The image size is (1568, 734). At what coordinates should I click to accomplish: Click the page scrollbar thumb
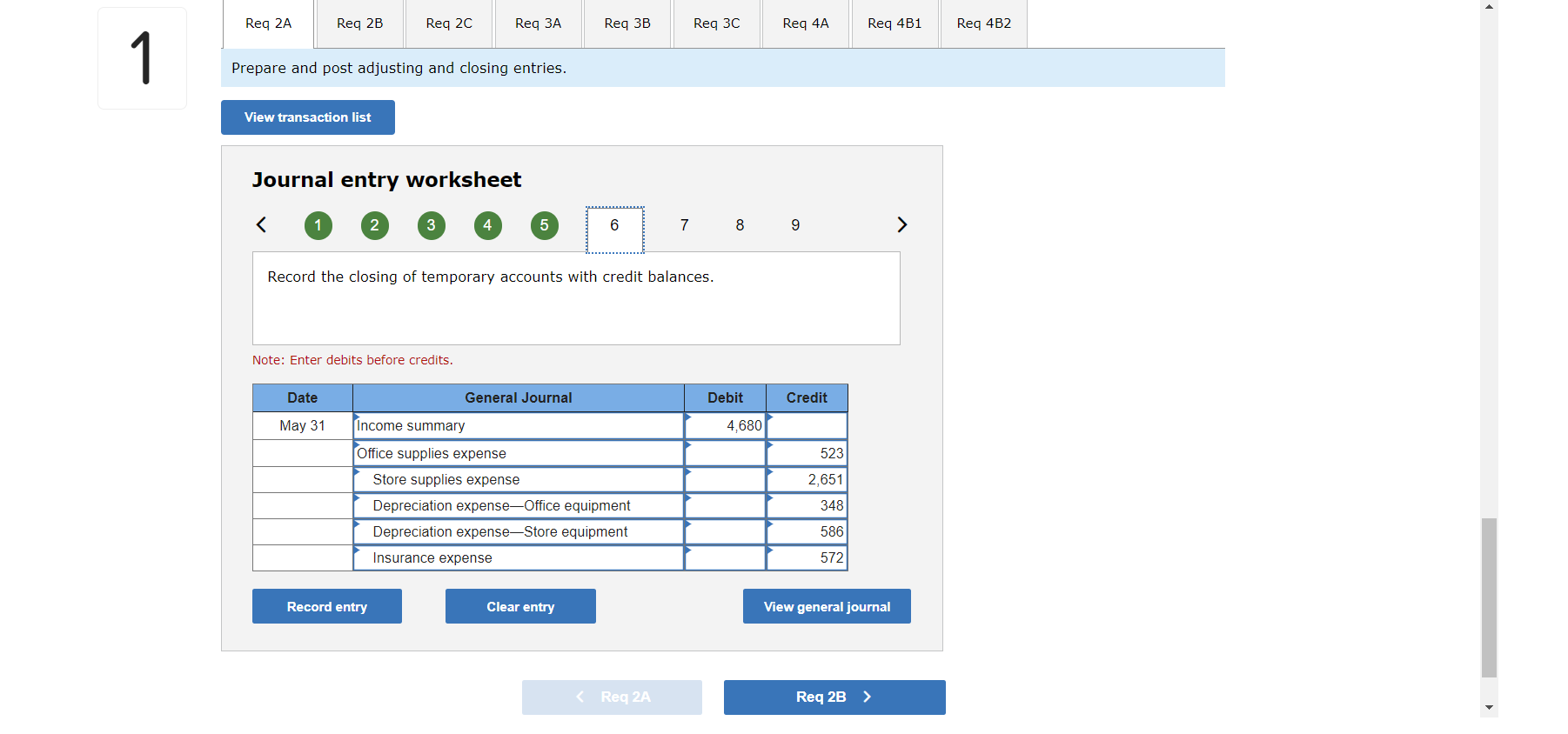(x=1490, y=597)
